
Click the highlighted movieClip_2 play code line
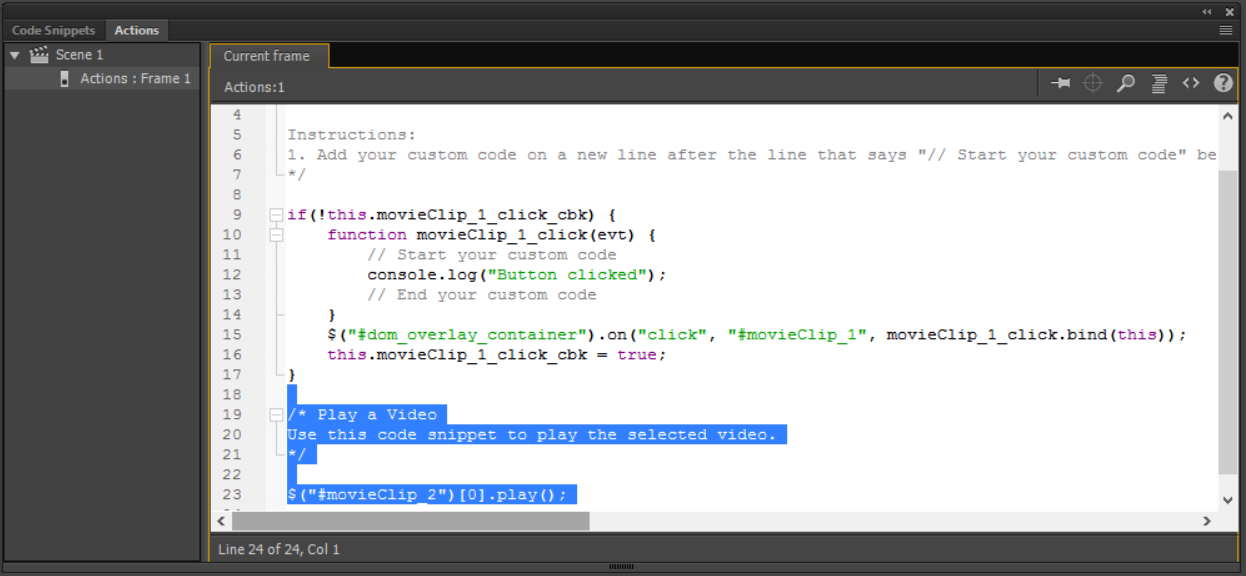pos(430,494)
